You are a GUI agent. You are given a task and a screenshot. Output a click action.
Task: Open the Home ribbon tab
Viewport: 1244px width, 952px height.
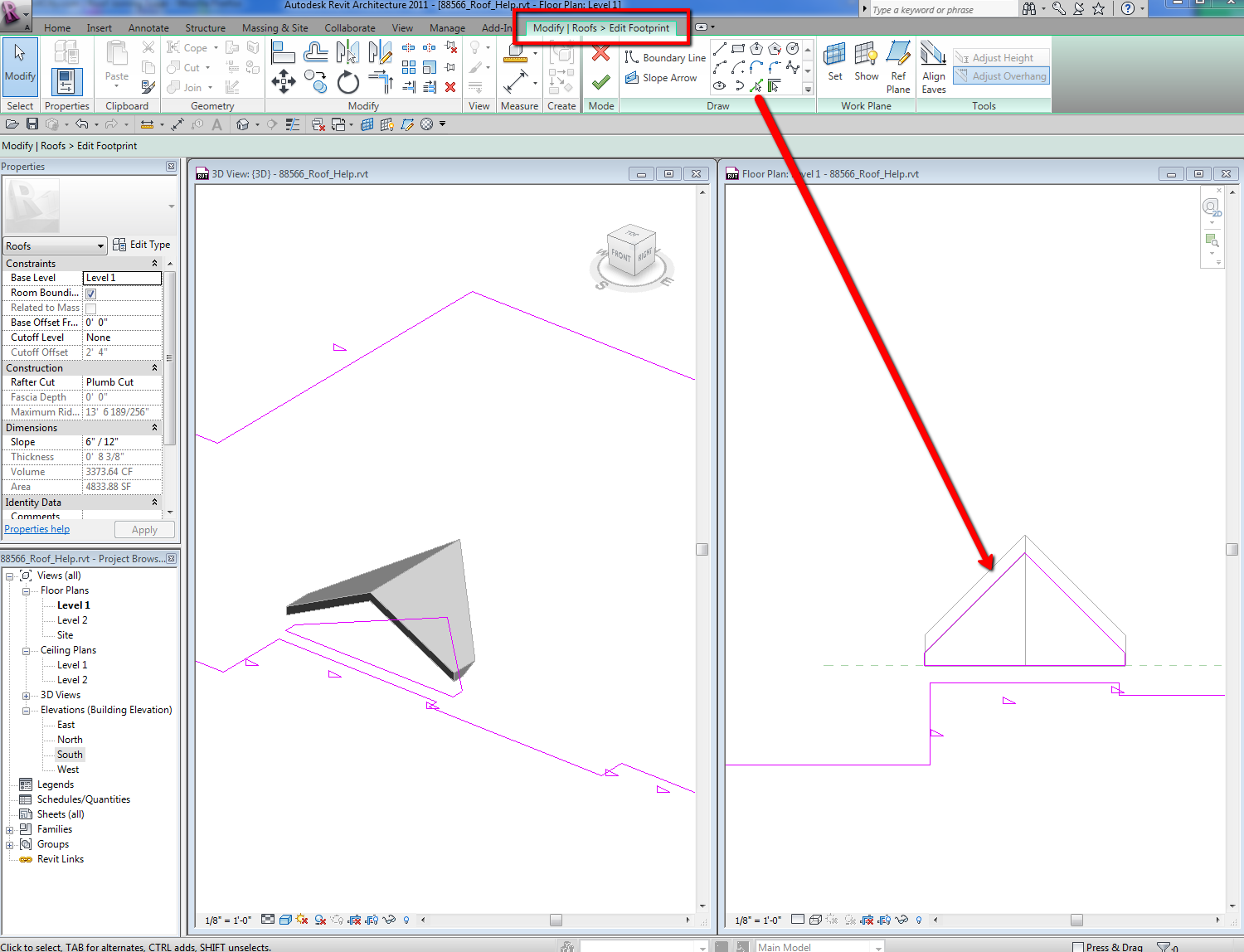coord(57,28)
